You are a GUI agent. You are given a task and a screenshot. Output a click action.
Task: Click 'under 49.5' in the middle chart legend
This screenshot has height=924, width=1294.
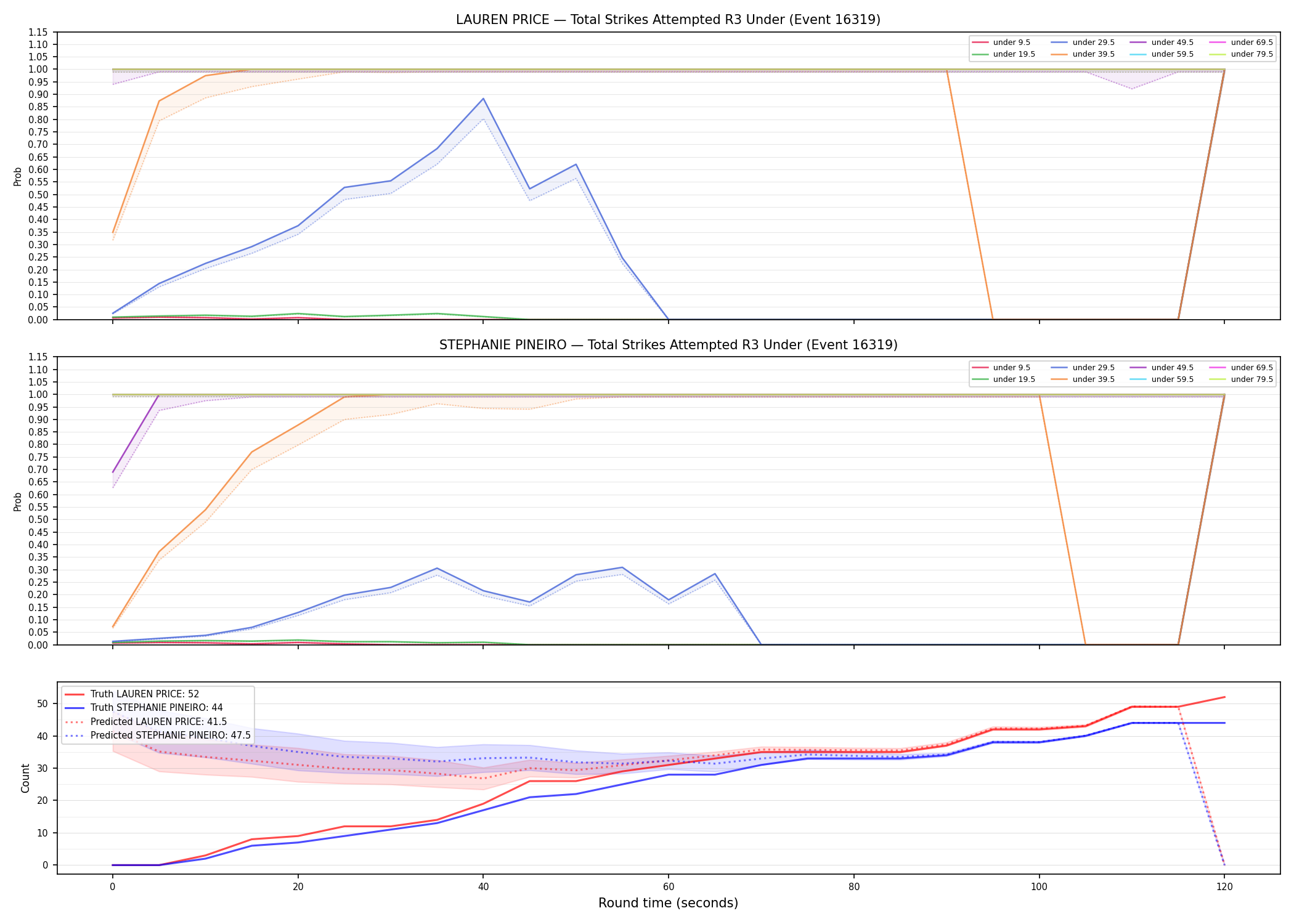[1172, 368]
